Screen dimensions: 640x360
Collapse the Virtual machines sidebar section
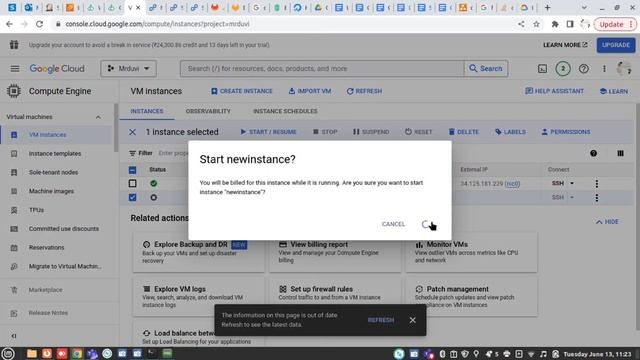98,117
